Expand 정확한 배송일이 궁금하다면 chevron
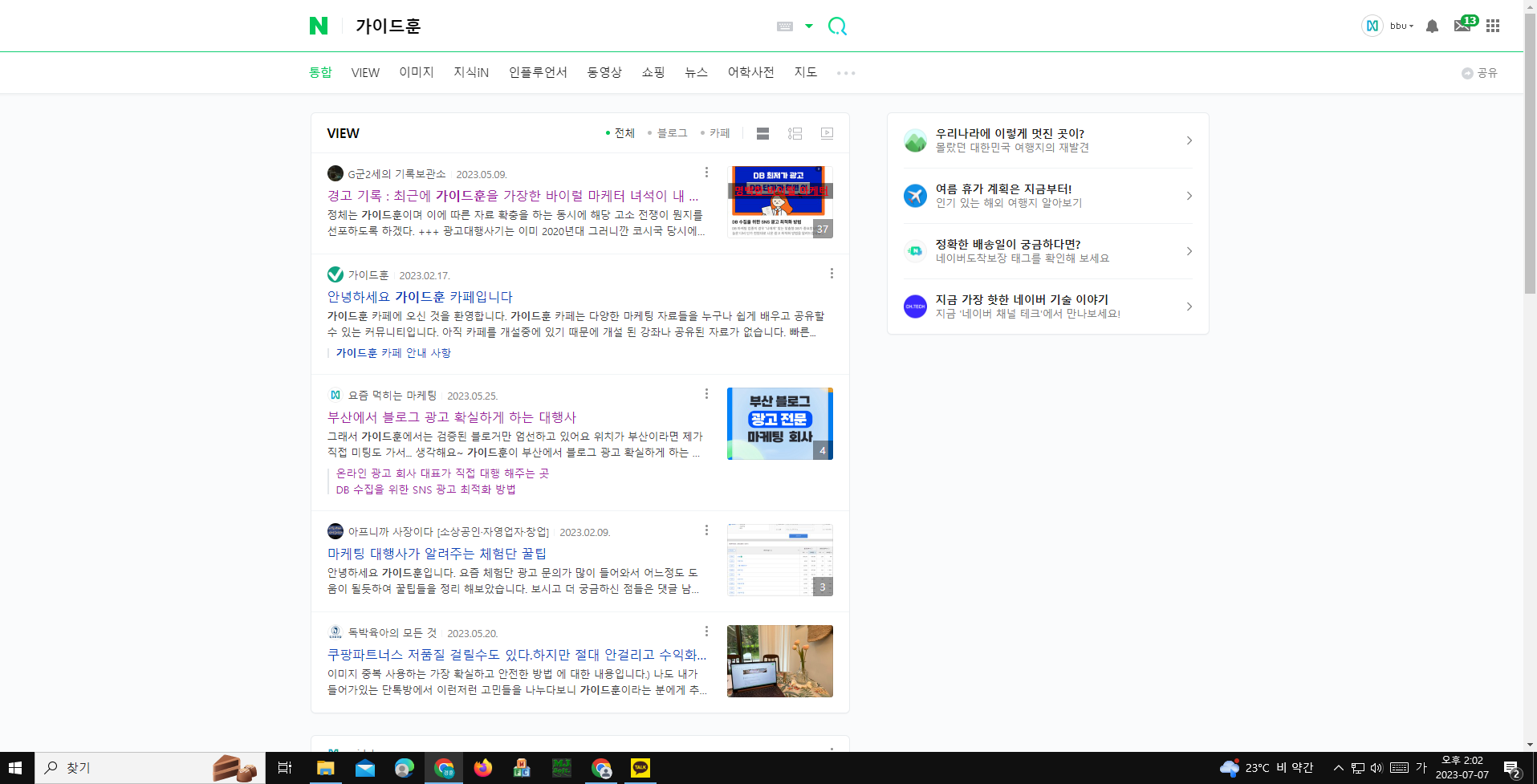Image resolution: width=1537 pixels, height=784 pixels. click(1189, 251)
